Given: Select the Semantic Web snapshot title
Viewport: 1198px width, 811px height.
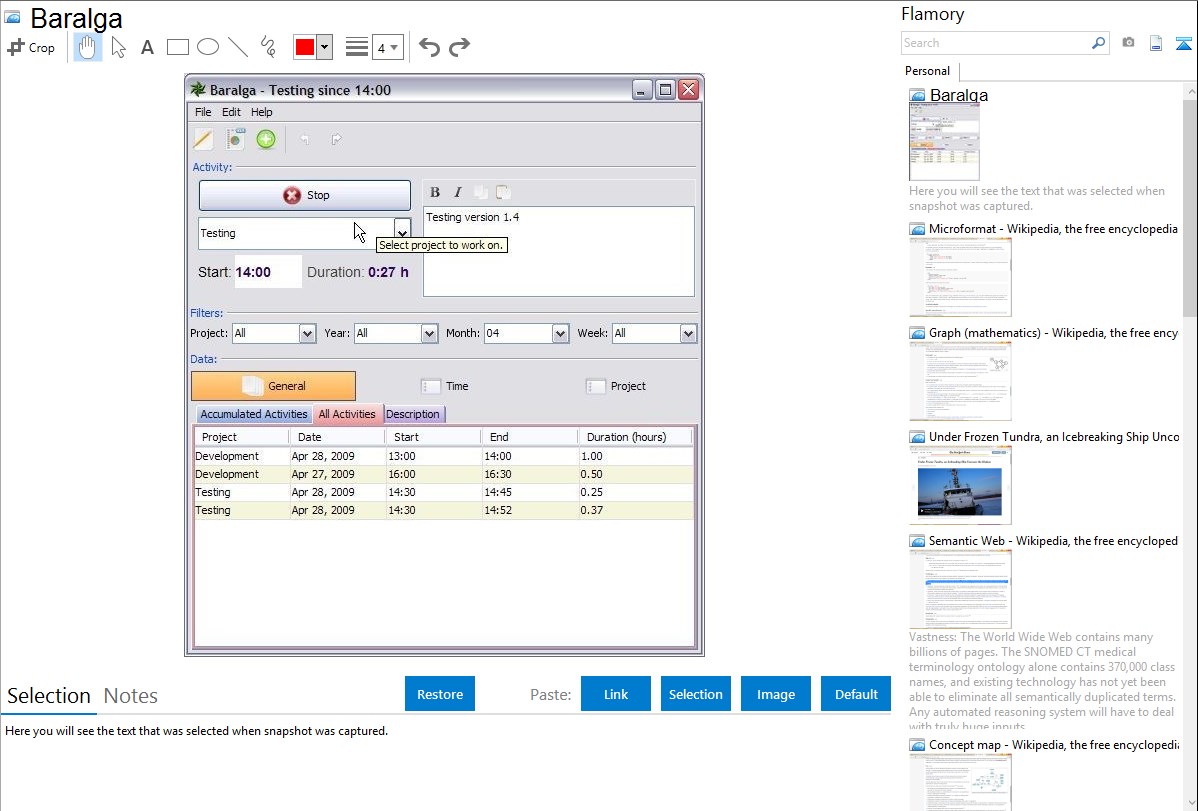Looking at the screenshot, I should pos(1053,541).
